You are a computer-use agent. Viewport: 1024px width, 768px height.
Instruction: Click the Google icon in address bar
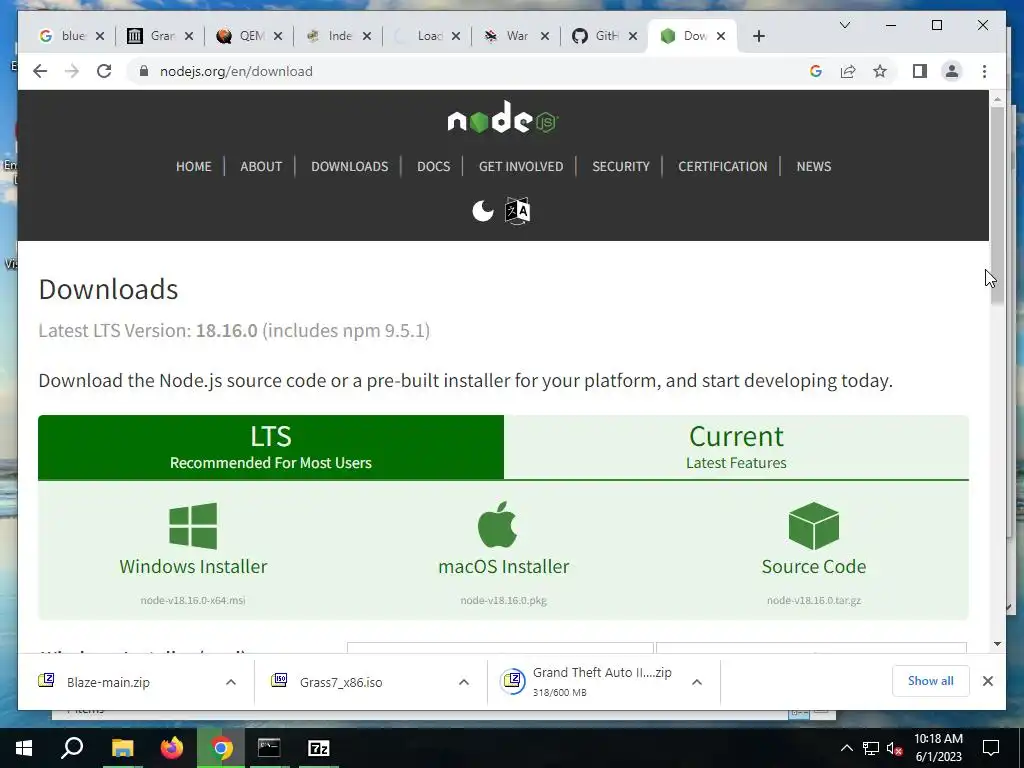pyautogui.click(x=816, y=71)
